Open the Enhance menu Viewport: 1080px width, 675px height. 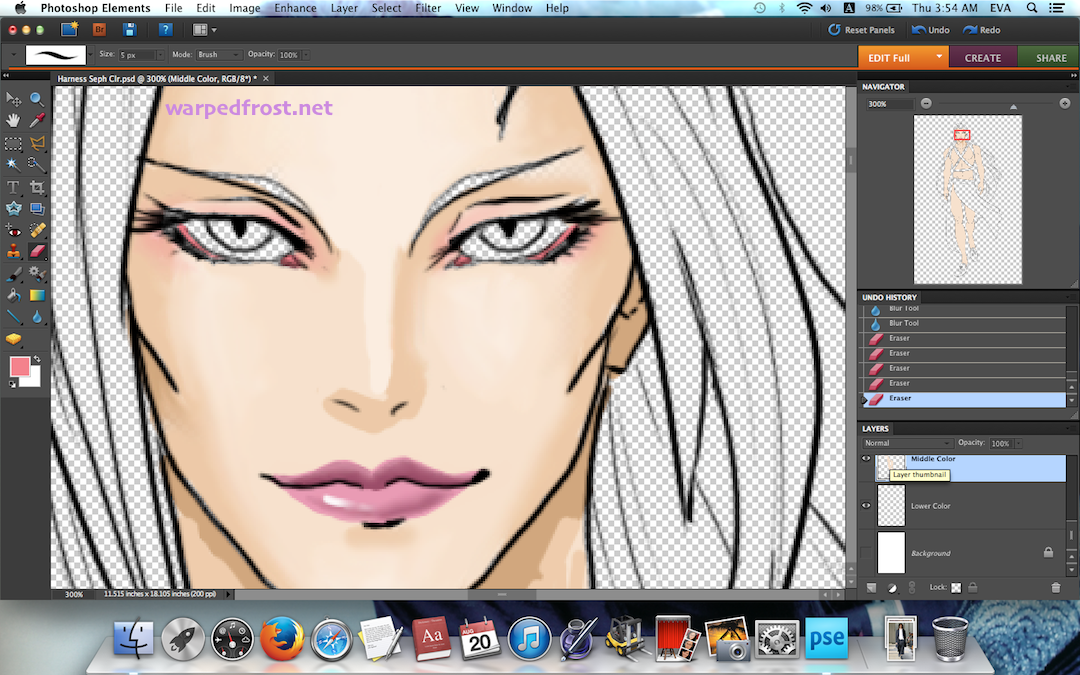(295, 8)
